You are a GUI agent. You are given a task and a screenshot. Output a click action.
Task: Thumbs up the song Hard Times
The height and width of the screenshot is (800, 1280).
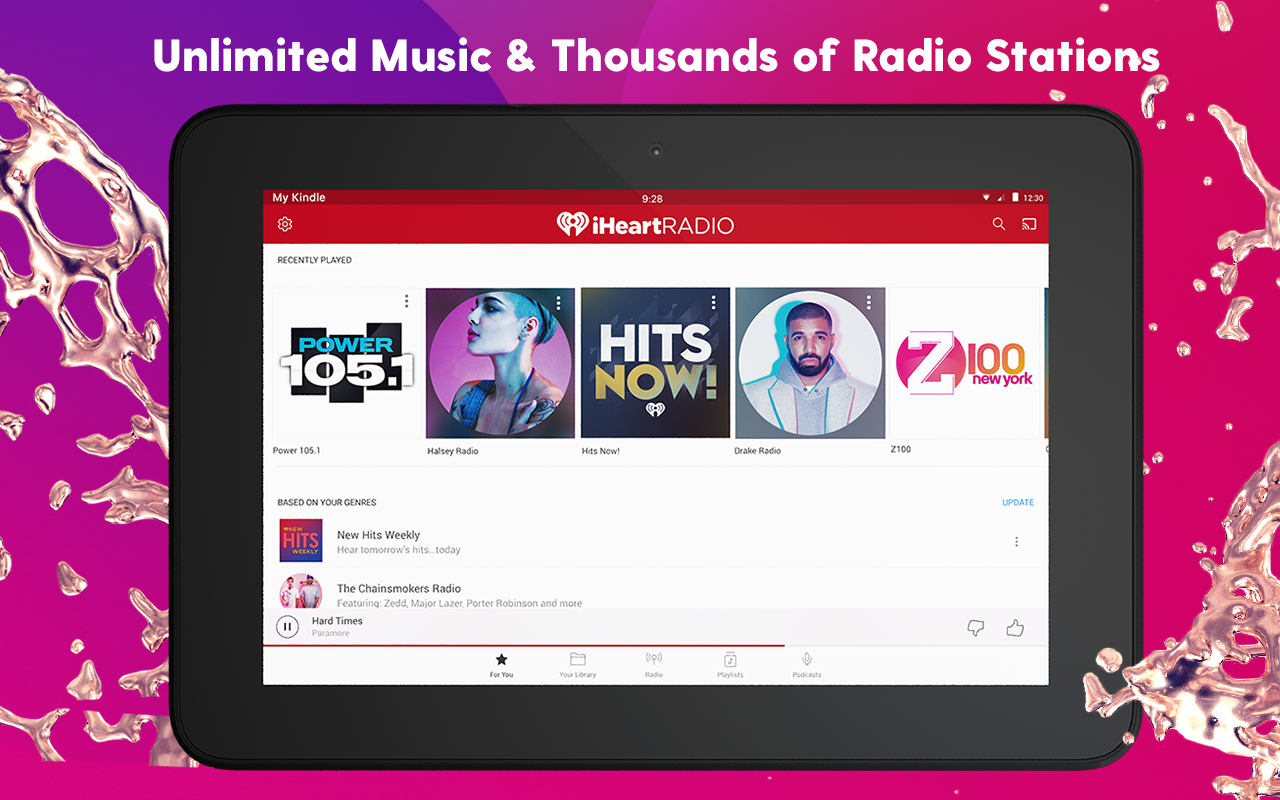(1015, 627)
